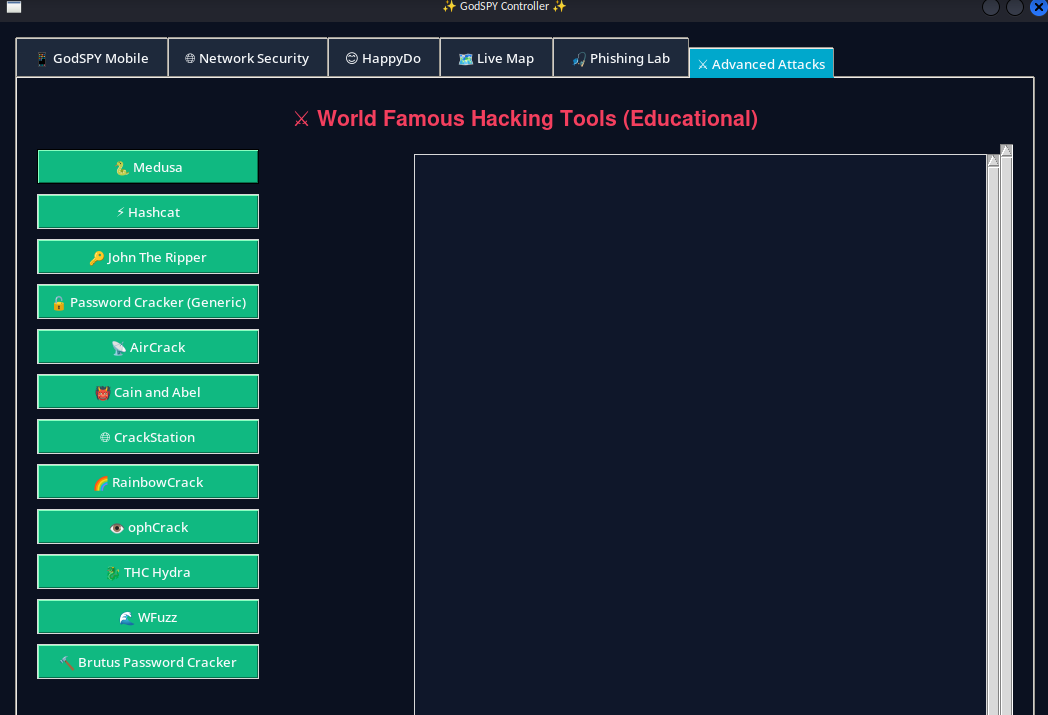1048x715 pixels.
Task: Switch to the GodSPY Mobile tab
Action: (x=92, y=58)
